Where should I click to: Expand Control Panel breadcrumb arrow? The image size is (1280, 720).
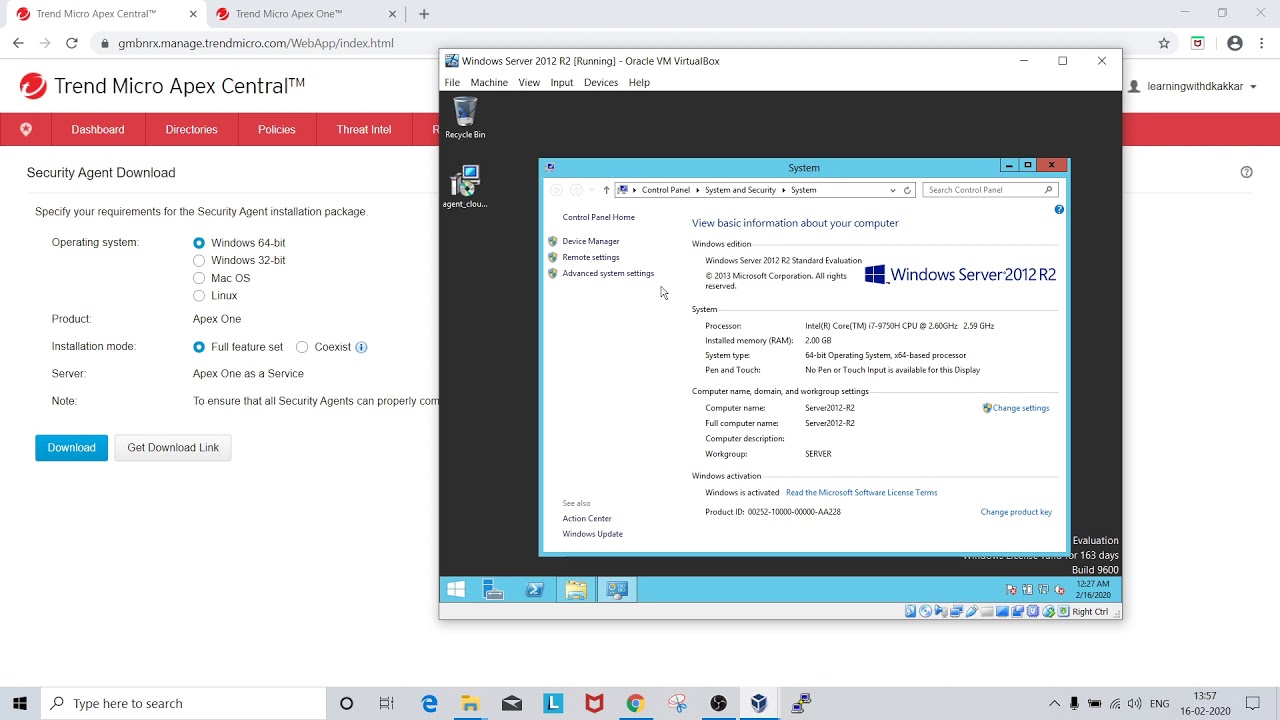point(698,190)
